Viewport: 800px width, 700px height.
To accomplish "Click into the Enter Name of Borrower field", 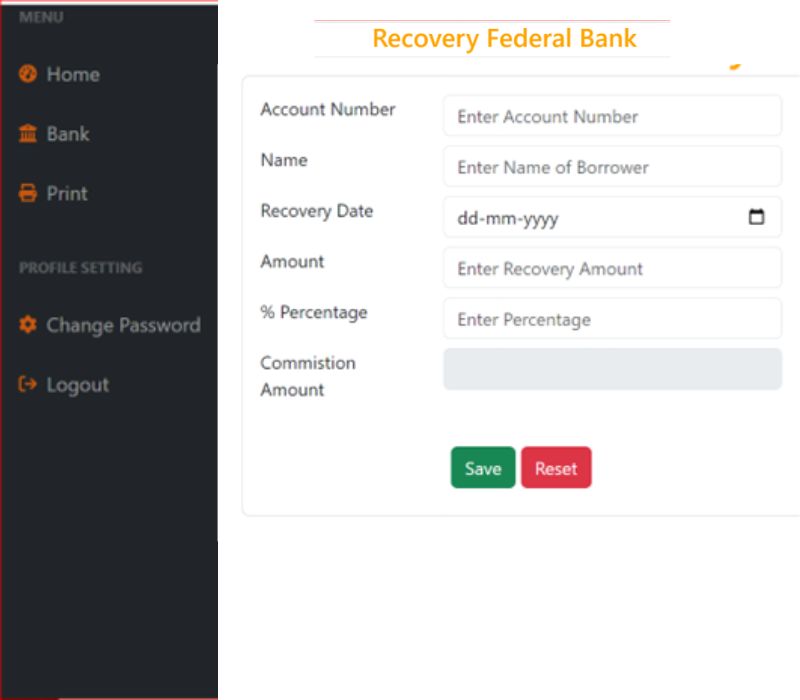I will [612, 167].
